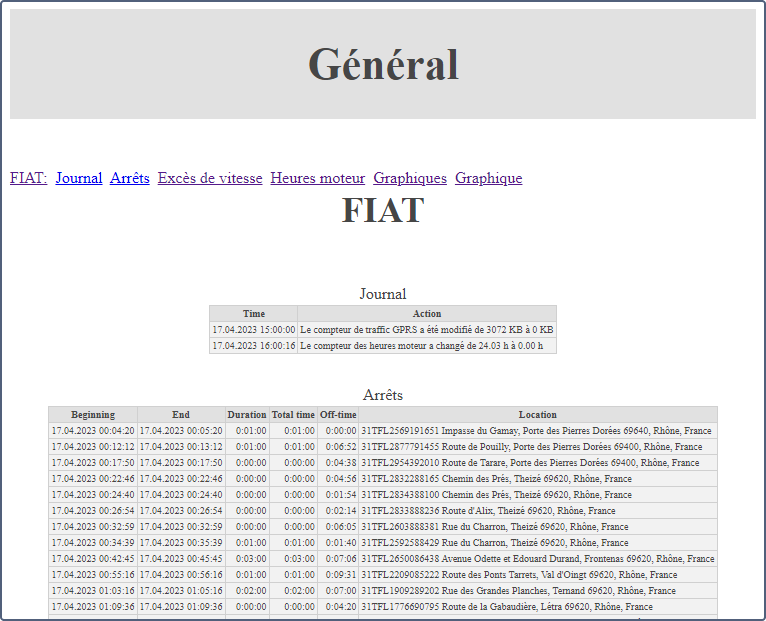Select beginning time 17.04.2023 01:09:36
This screenshot has height=621, width=766.
[93, 607]
